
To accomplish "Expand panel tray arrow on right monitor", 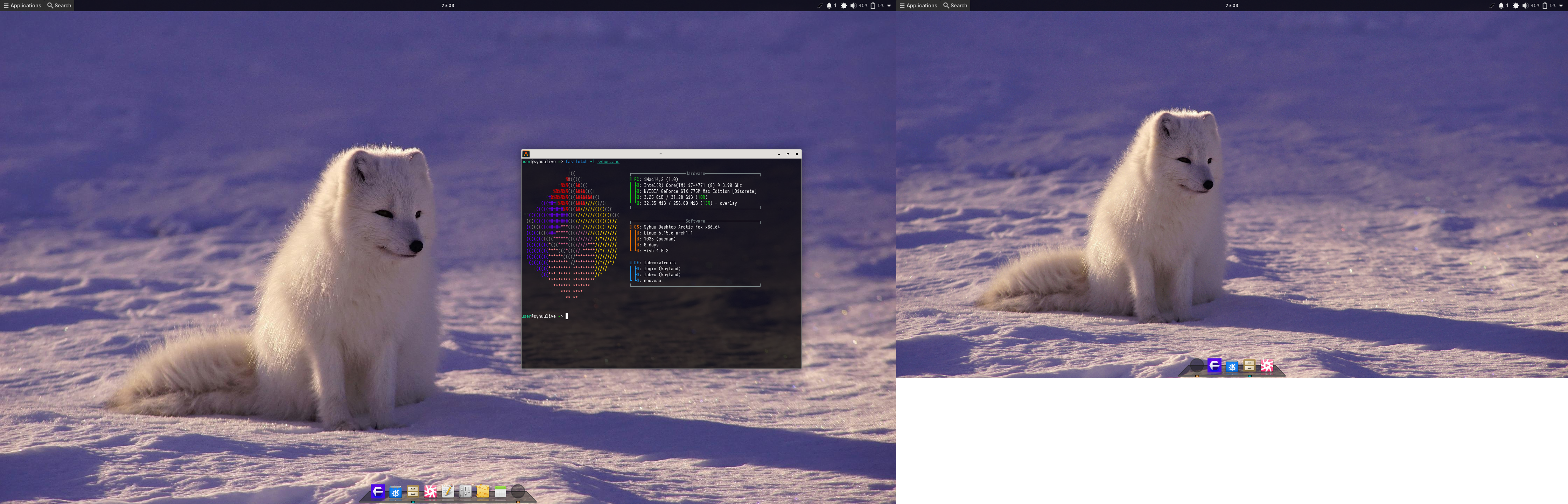I will pyautogui.click(x=1561, y=6).
